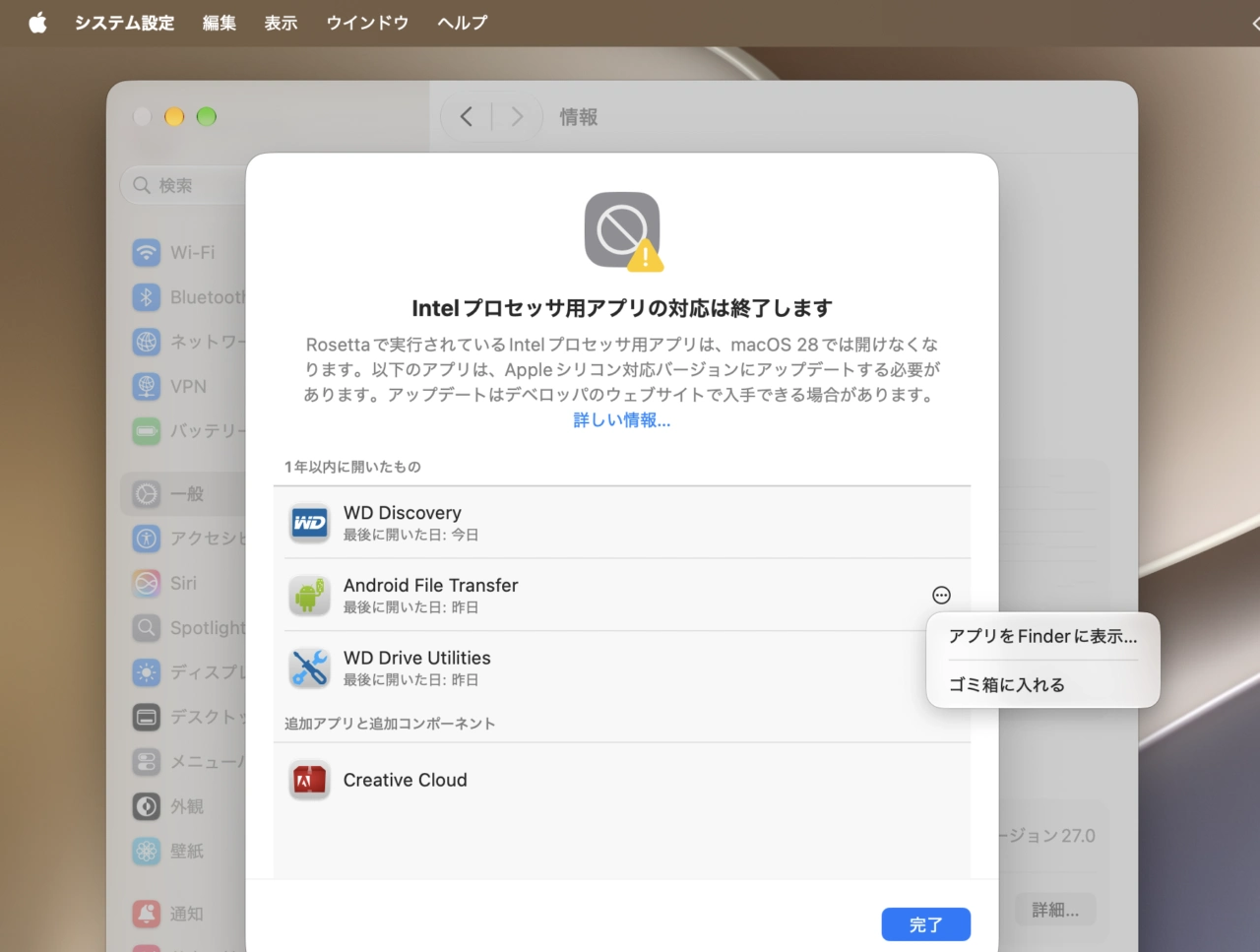
Task: Click the メニューバー sidebar icon
Action: (x=147, y=762)
